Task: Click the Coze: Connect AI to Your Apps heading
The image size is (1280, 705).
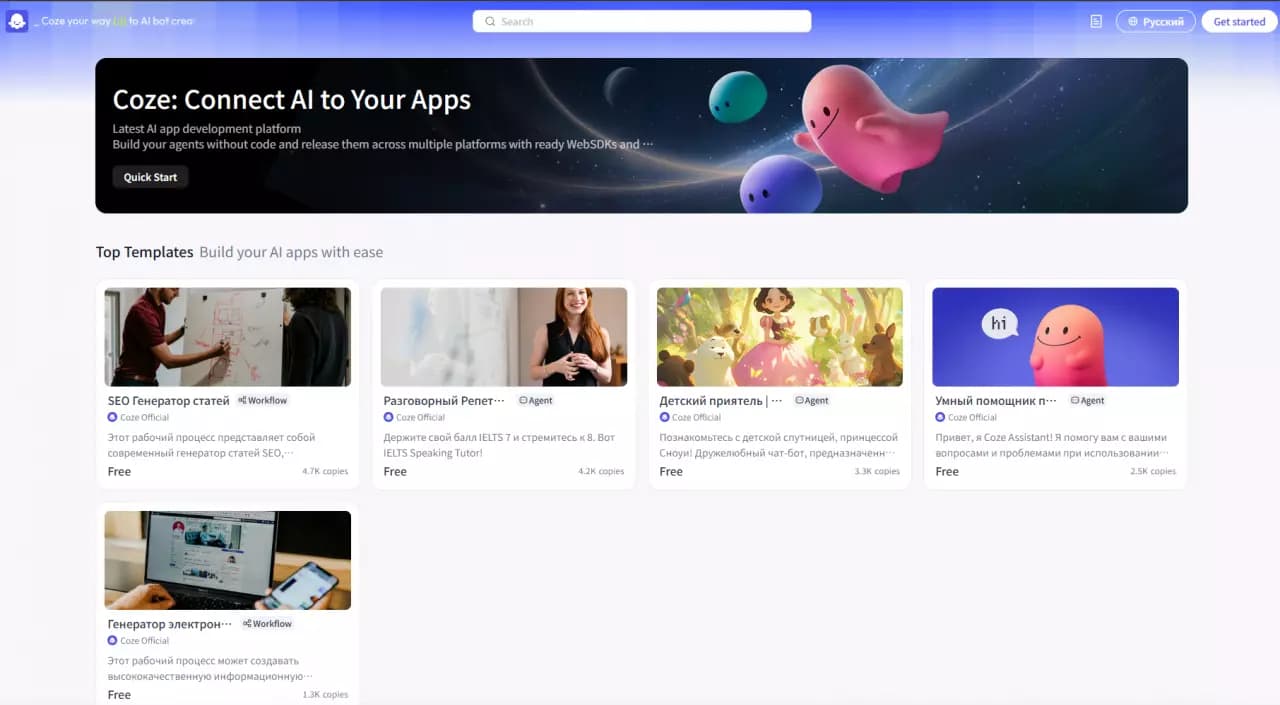Action: click(x=291, y=100)
